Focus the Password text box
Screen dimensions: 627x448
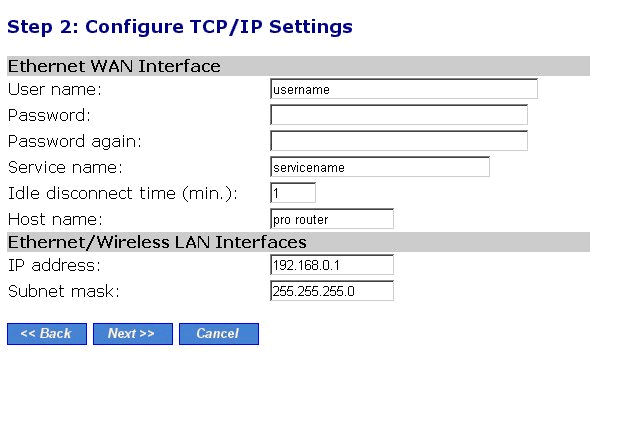click(x=399, y=115)
